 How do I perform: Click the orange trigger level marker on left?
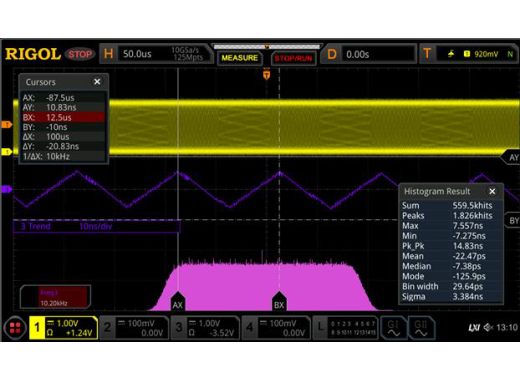(x=7, y=125)
